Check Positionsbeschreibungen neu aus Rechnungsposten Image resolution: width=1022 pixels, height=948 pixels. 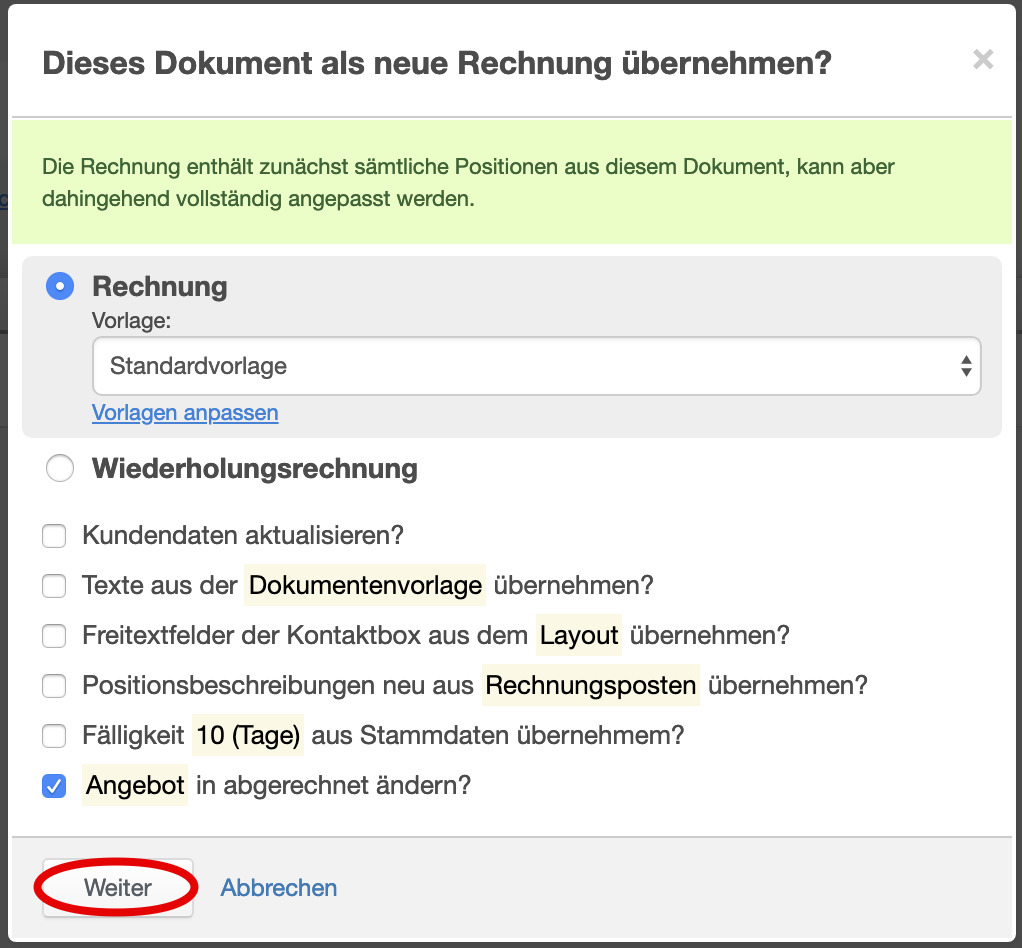pyautogui.click(x=54, y=686)
